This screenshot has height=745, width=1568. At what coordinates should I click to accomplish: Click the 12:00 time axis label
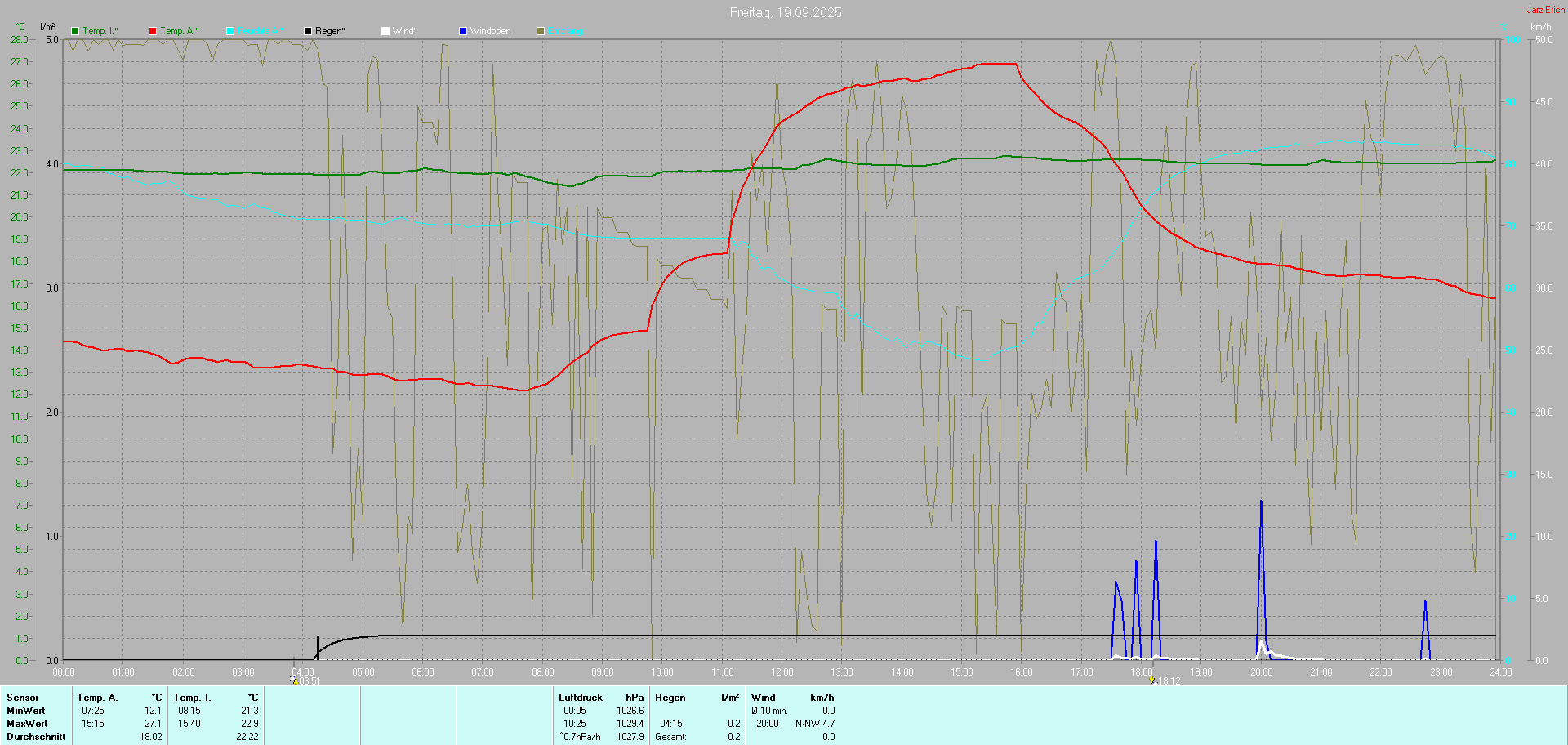[x=782, y=672]
